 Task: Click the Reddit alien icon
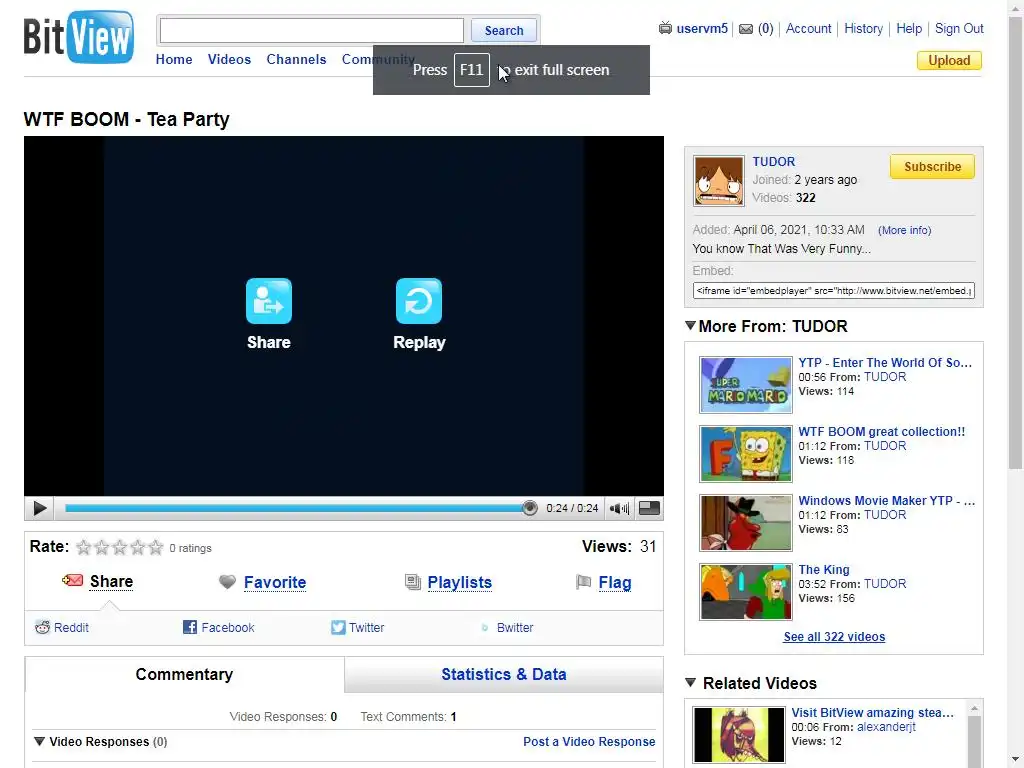42,627
